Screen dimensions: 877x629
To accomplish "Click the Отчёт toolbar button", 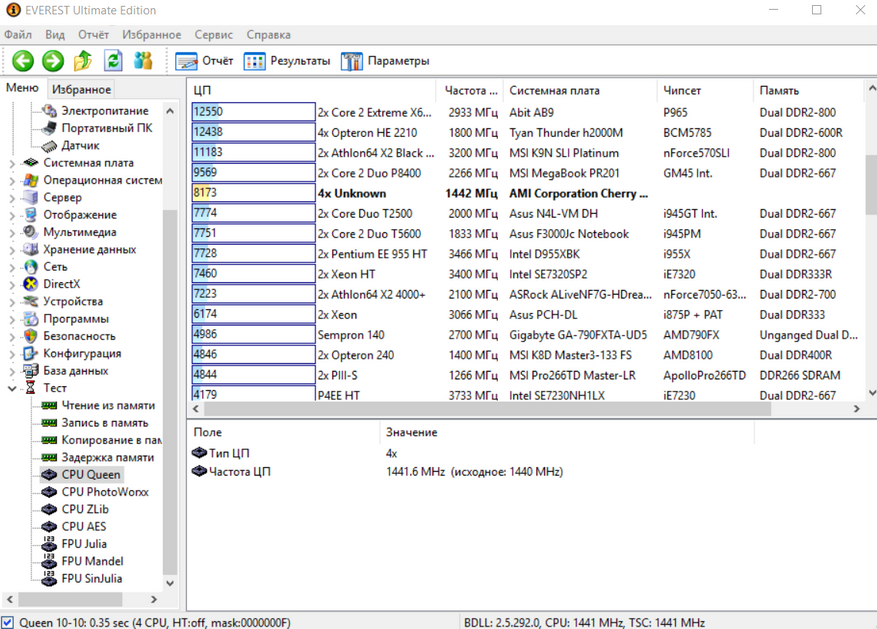I will click(x=205, y=61).
